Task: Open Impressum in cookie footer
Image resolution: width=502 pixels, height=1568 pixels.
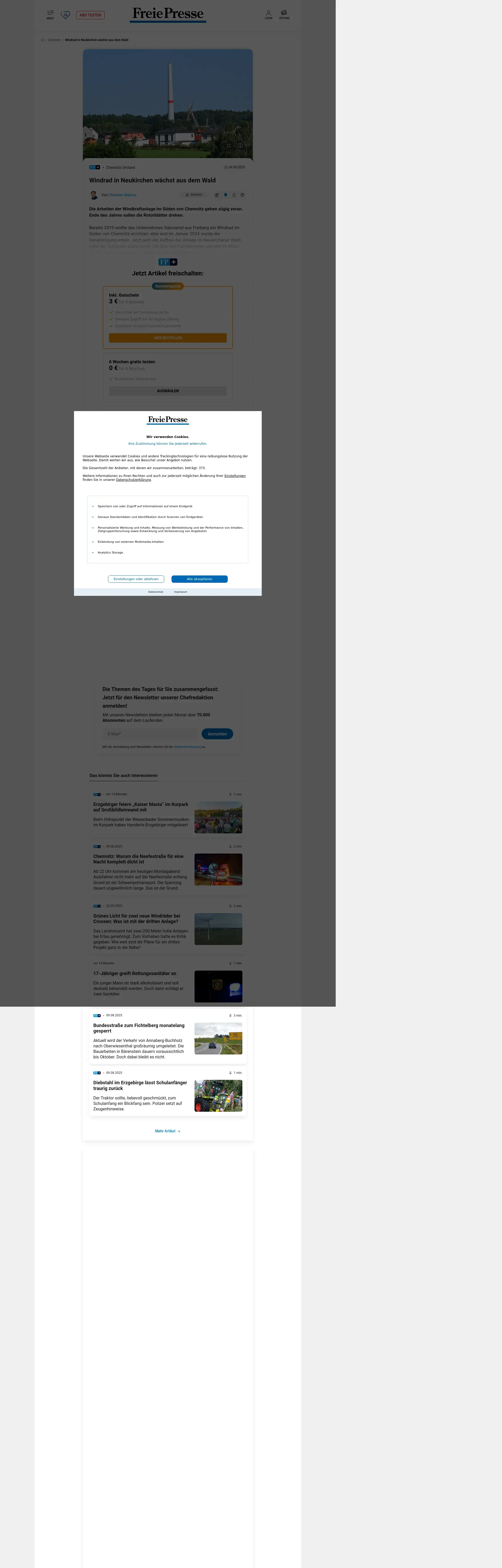Action: 180,592
